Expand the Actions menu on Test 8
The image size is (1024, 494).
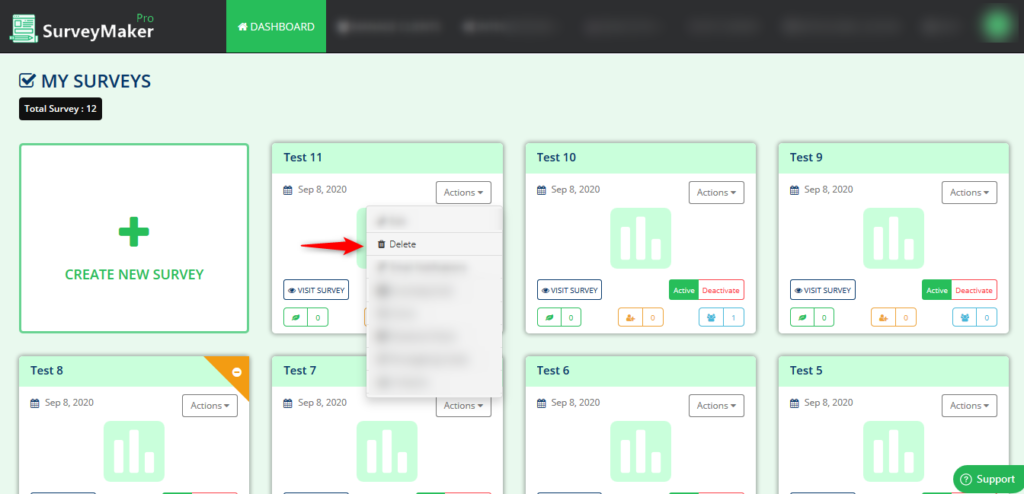pos(210,406)
